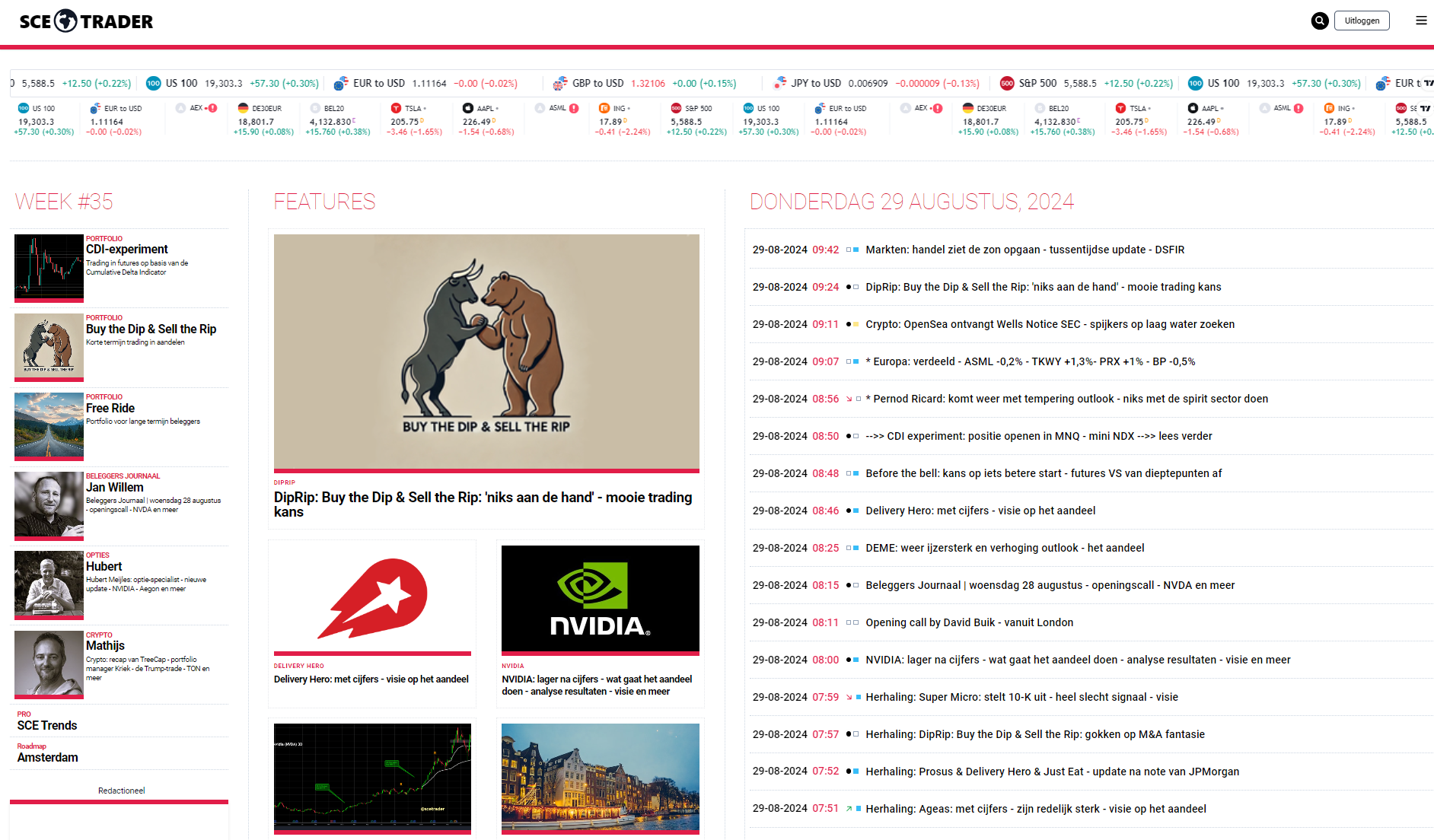Open the 08:15 Beleggers Journaal news item
The width and height of the screenshot is (1434, 840).
click(1050, 585)
